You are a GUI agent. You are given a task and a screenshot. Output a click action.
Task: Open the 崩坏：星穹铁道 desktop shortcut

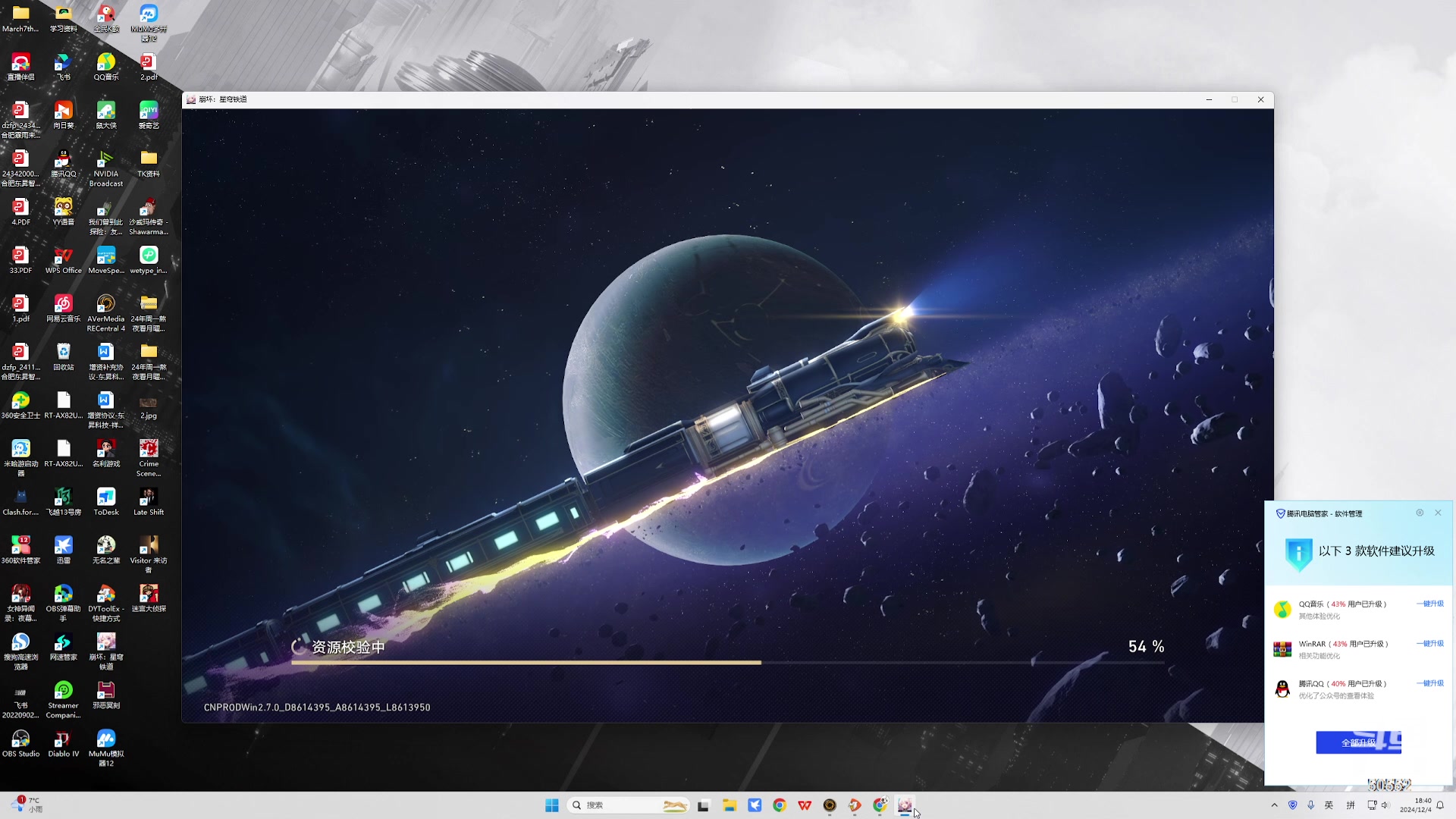click(106, 651)
